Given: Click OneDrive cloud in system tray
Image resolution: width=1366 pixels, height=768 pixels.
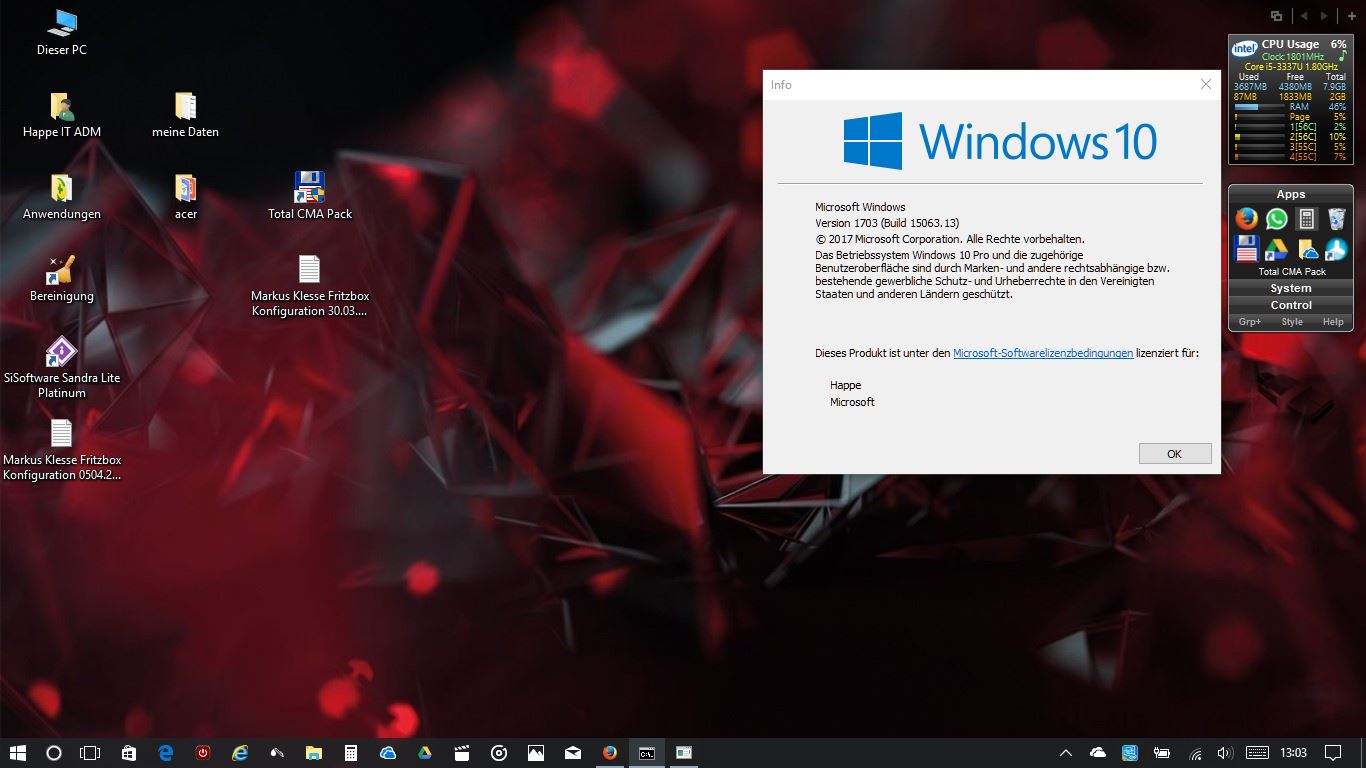Looking at the screenshot, I should click(1098, 752).
